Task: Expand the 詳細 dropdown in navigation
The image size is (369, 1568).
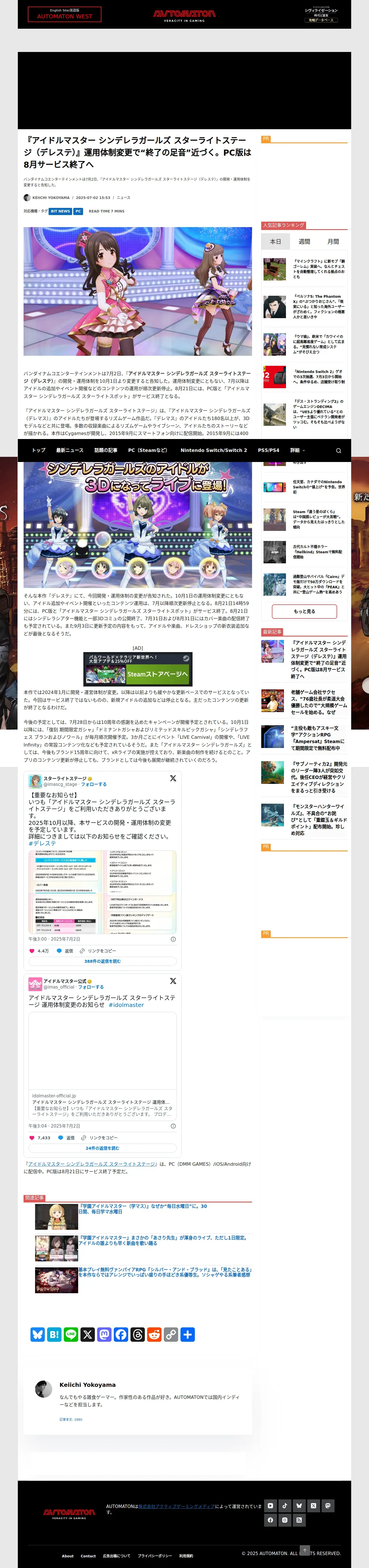Action: pos(297,451)
